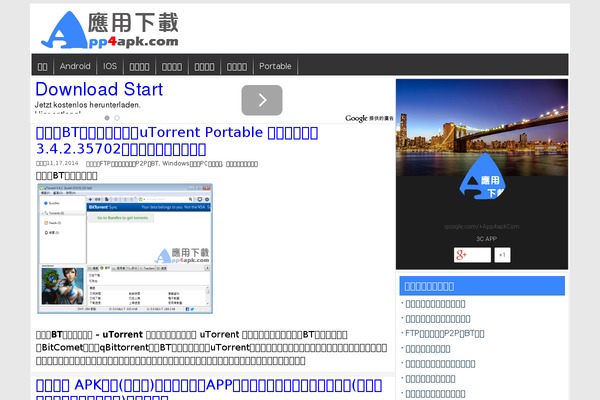Open the FTP P2P BT category under title
Viewport: 600px width, 400px height.
click(122, 164)
